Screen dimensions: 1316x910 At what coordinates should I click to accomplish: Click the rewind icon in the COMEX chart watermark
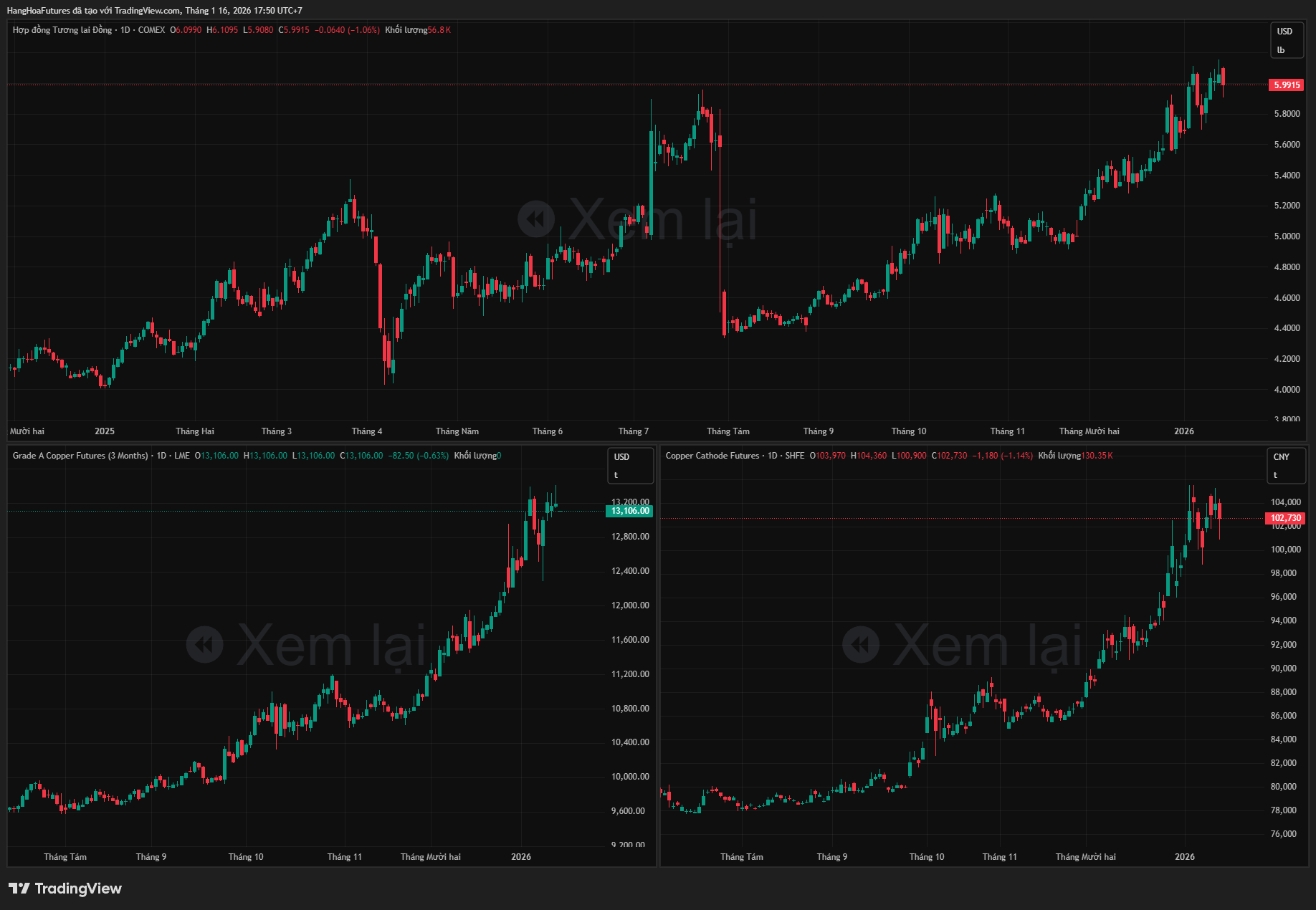[x=536, y=219]
